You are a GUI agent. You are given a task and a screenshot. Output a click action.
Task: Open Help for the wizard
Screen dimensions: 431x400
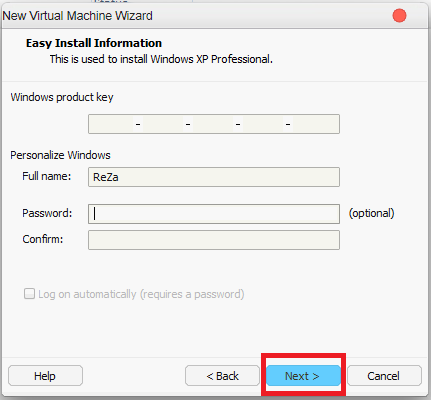[x=45, y=376]
